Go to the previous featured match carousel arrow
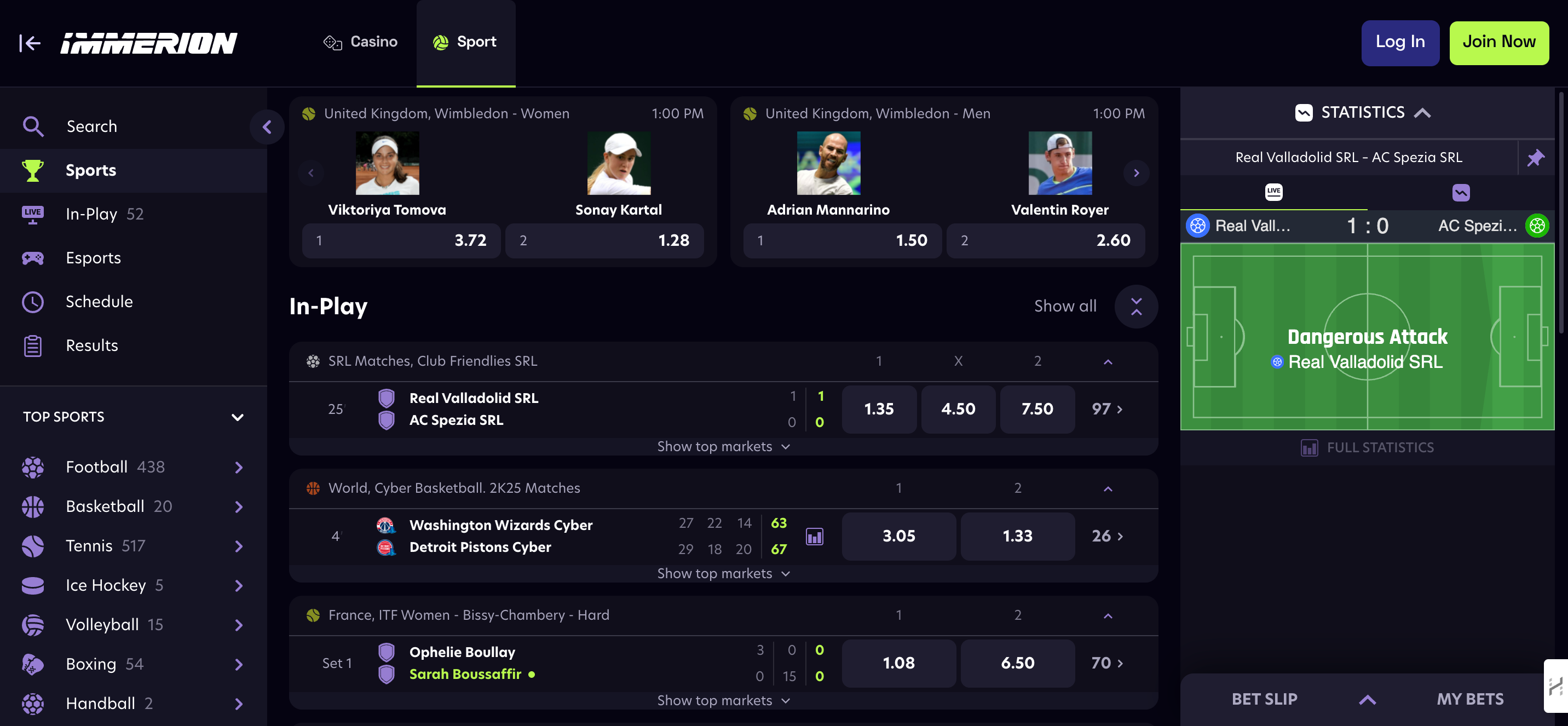The height and width of the screenshot is (726, 1568). [x=311, y=173]
